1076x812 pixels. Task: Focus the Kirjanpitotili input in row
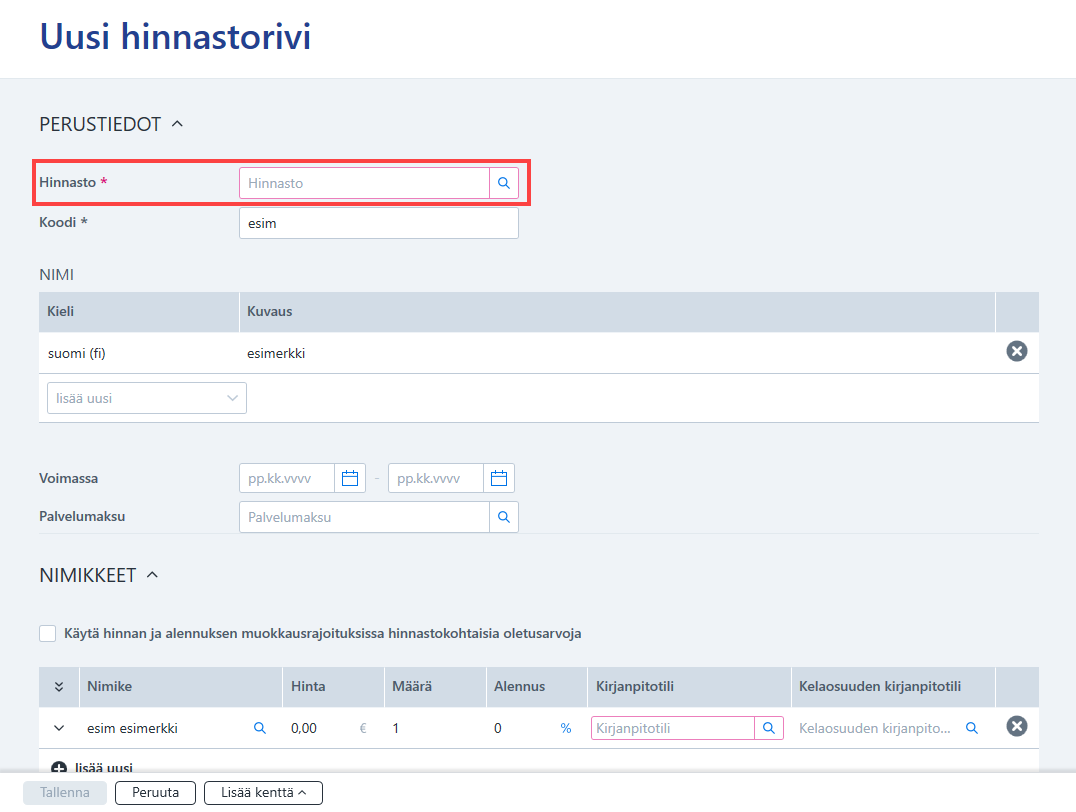click(x=672, y=728)
